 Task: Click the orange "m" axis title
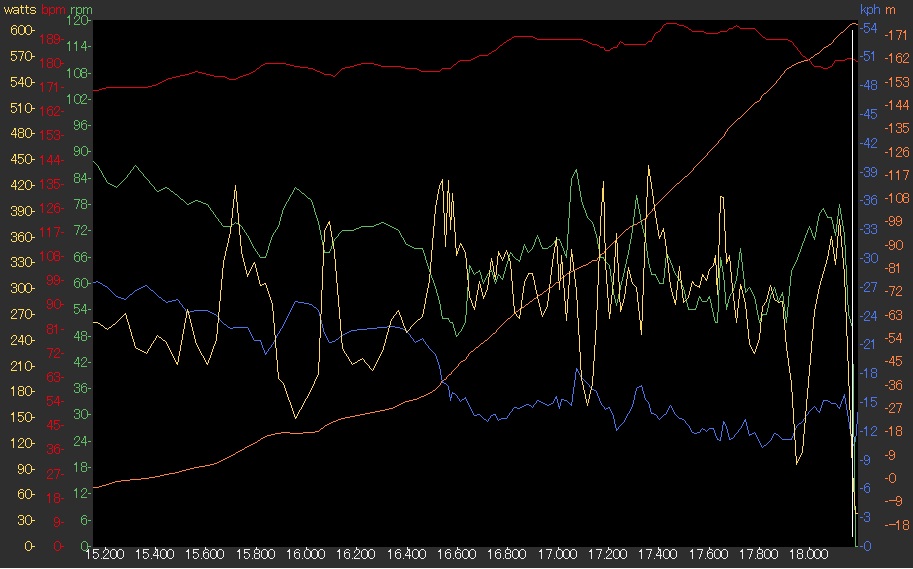(890, 10)
